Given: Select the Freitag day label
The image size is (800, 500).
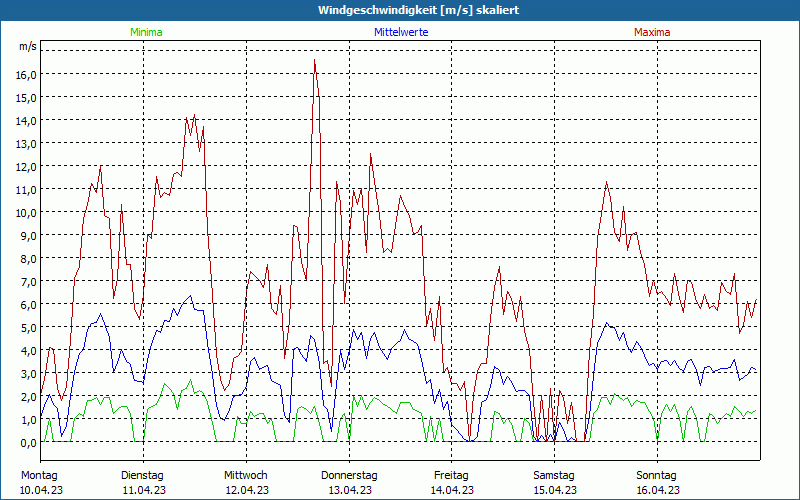Looking at the screenshot, I should 451,475.
